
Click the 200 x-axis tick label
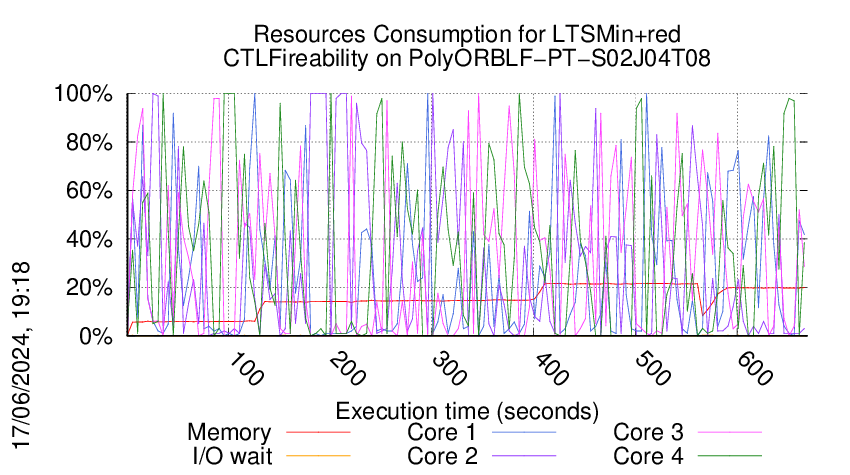pyautogui.click(x=347, y=369)
